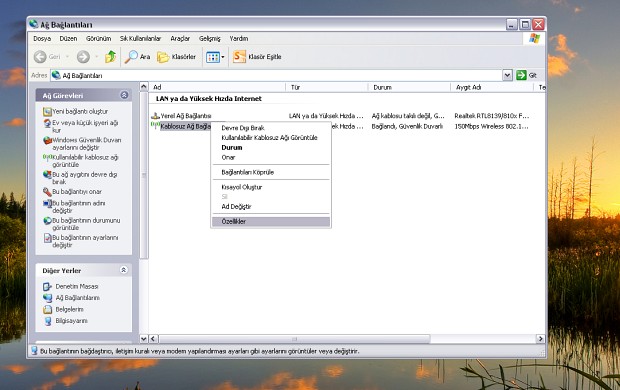Click the Ağ Bağlantıları address field
This screenshot has height=390, width=620.
click(277, 75)
